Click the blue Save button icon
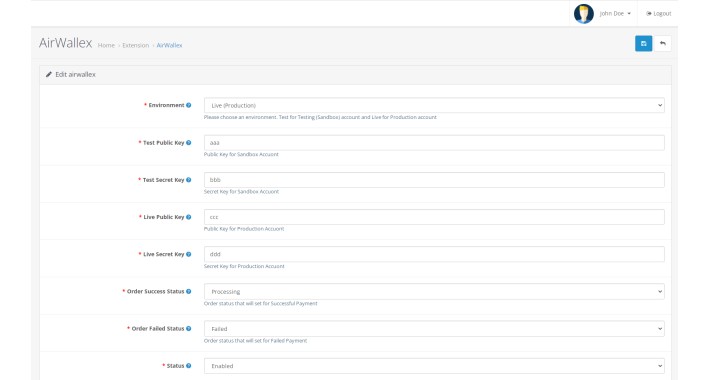 pos(643,43)
